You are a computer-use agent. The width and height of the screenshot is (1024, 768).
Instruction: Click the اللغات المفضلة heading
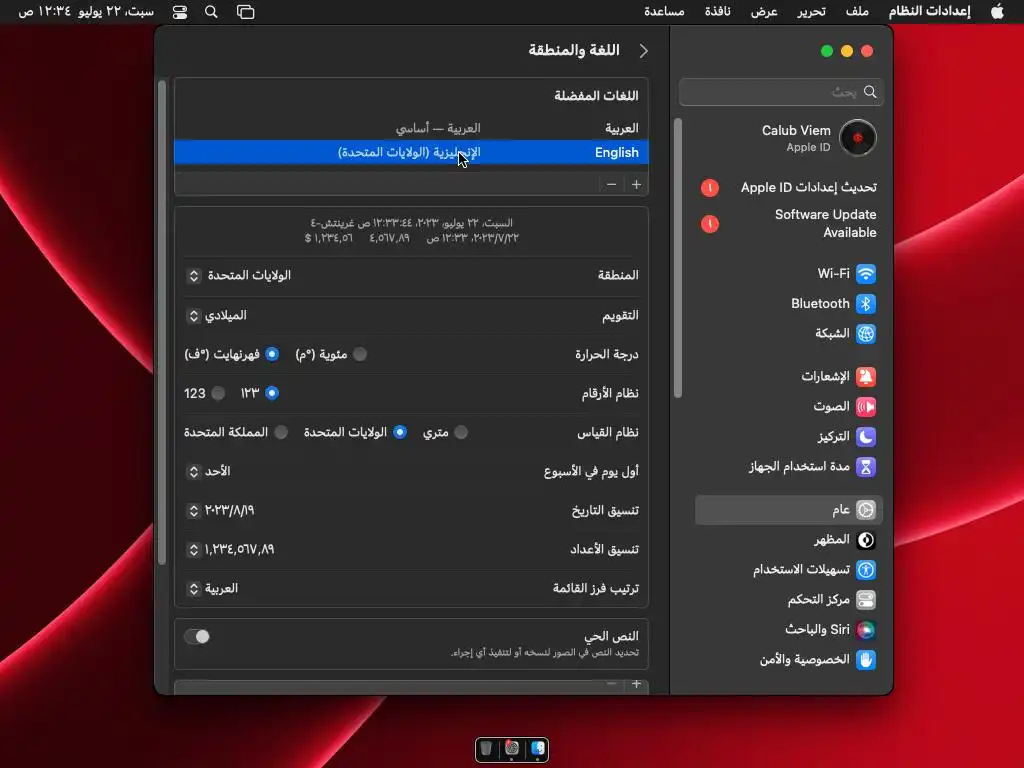pos(596,95)
